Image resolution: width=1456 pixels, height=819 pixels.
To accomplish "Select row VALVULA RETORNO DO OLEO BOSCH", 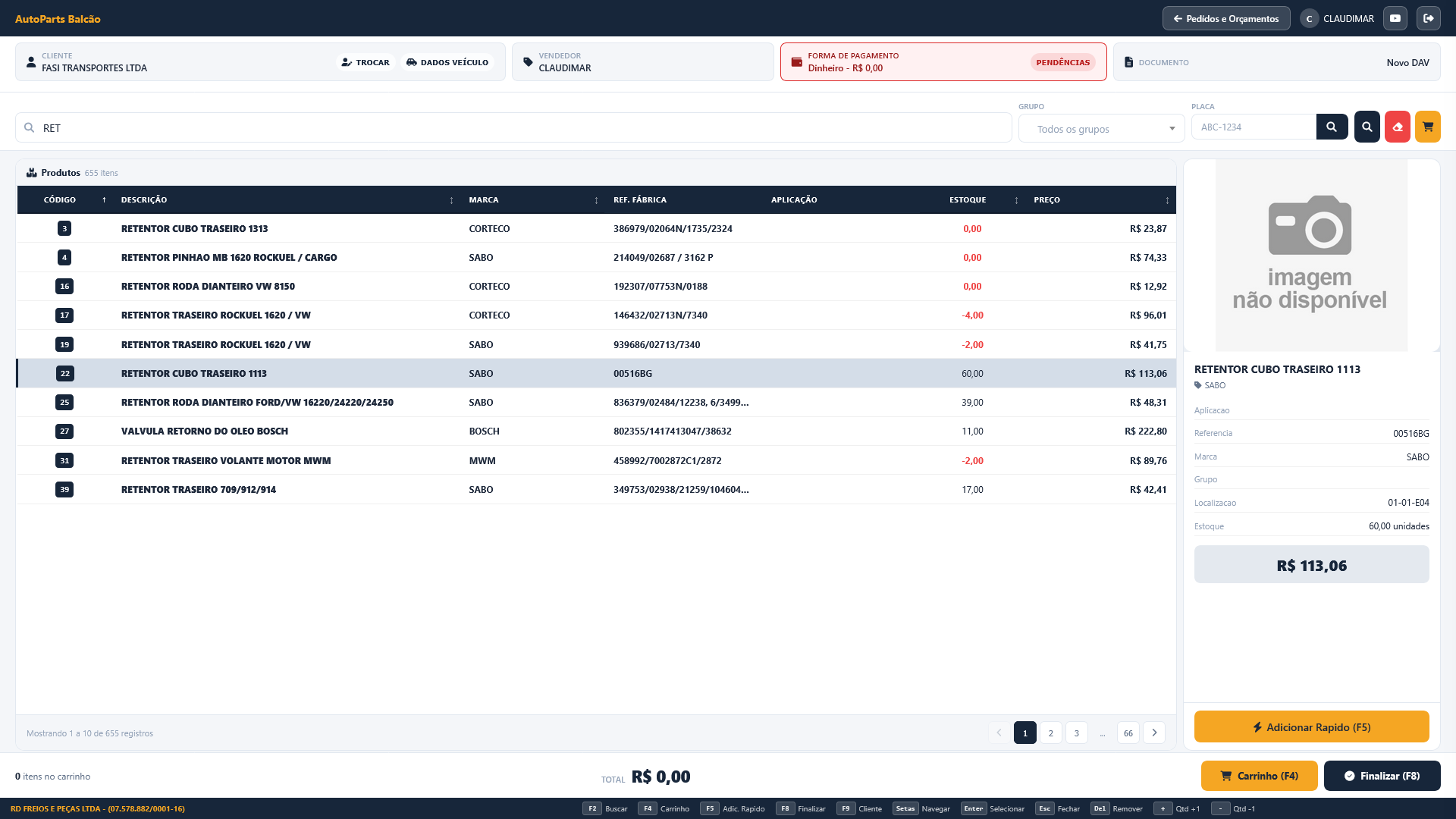I will [596, 431].
